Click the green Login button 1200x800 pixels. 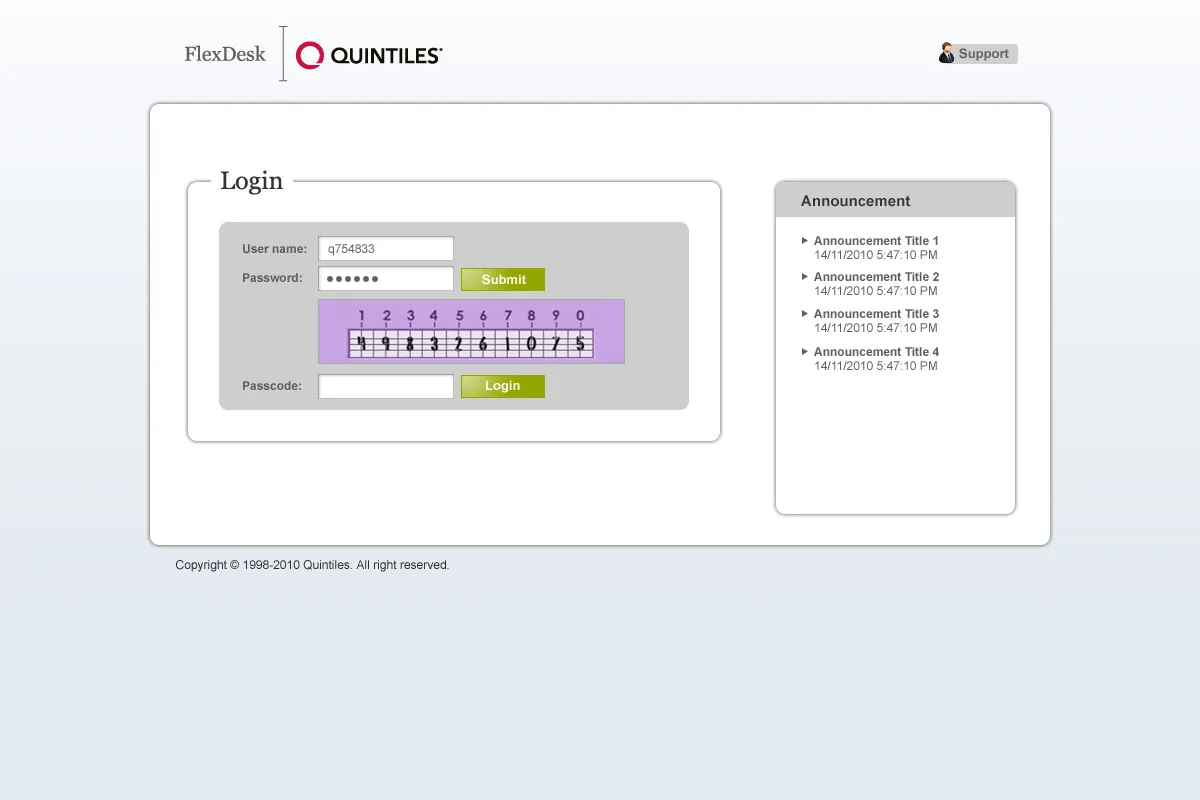[x=503, y=386]
